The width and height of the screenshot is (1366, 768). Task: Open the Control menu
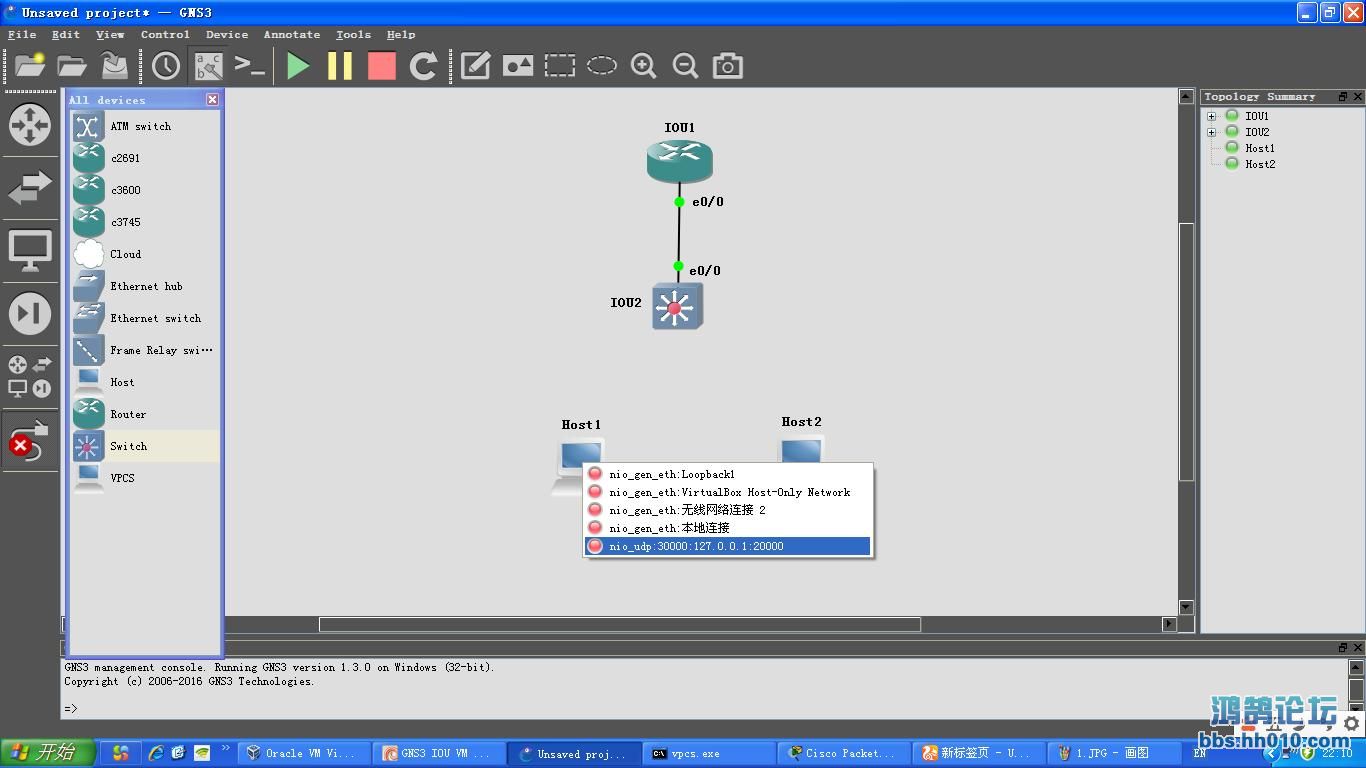click(165, 34)
